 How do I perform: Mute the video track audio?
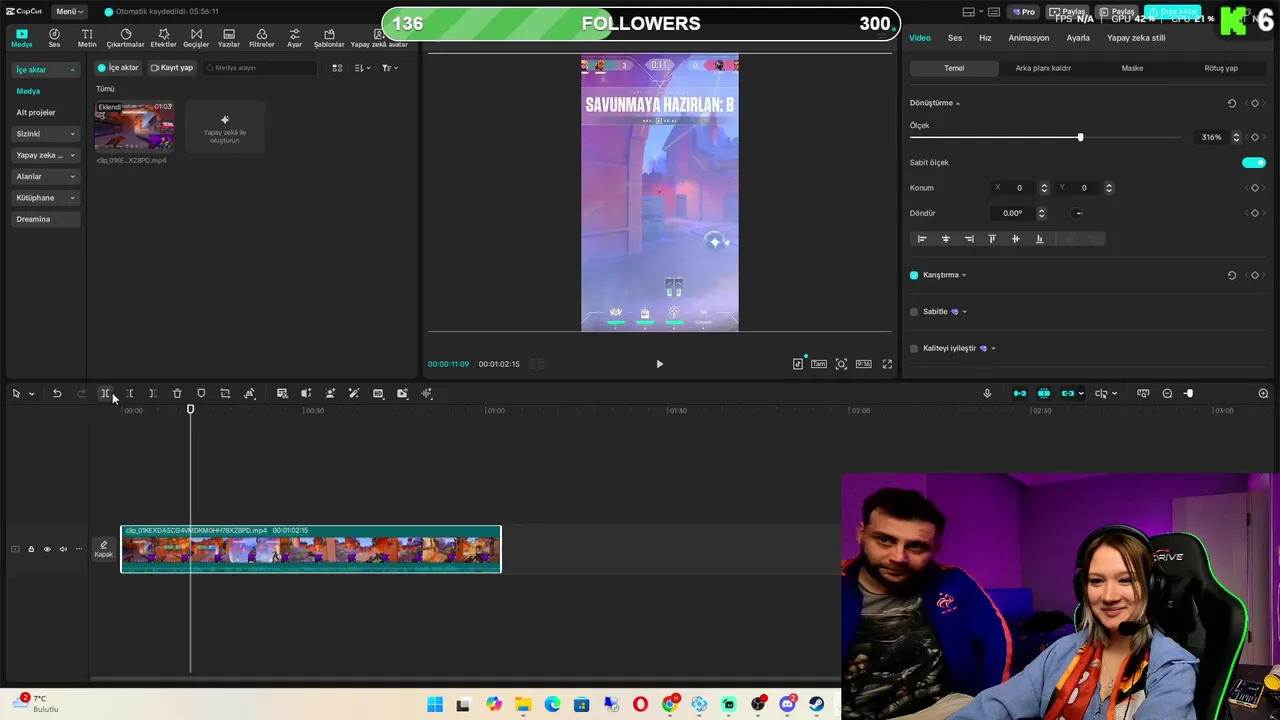coord(63,549)
